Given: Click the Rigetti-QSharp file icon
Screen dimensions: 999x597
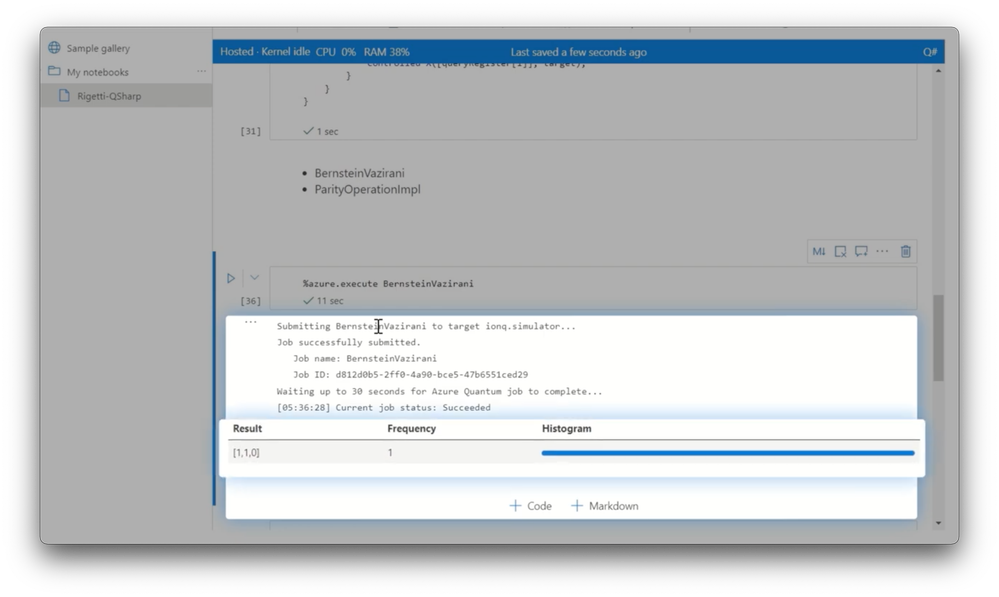Looking at the screenshot, I should pos(64,96).
